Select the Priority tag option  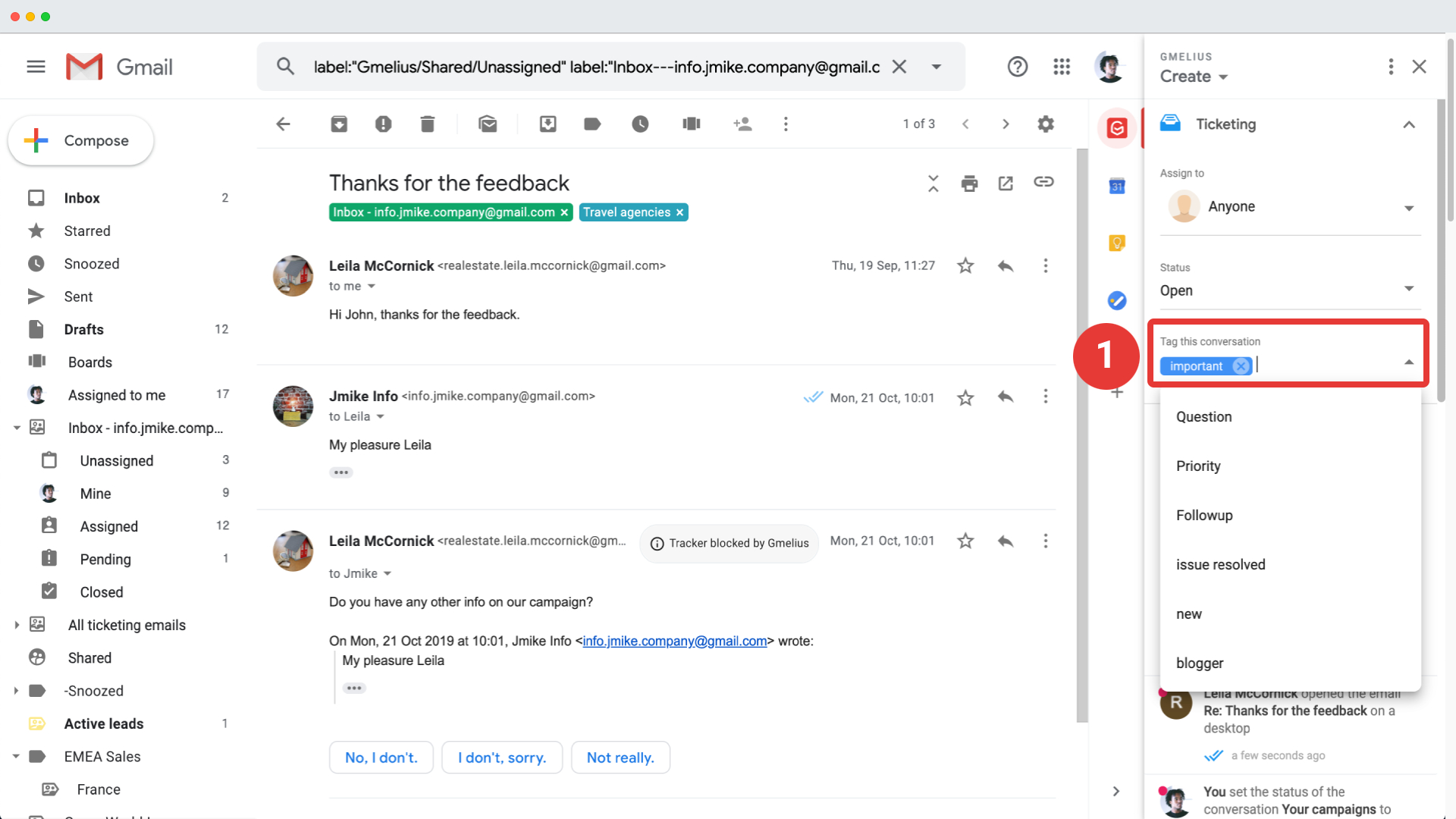tap(1290, 466)
